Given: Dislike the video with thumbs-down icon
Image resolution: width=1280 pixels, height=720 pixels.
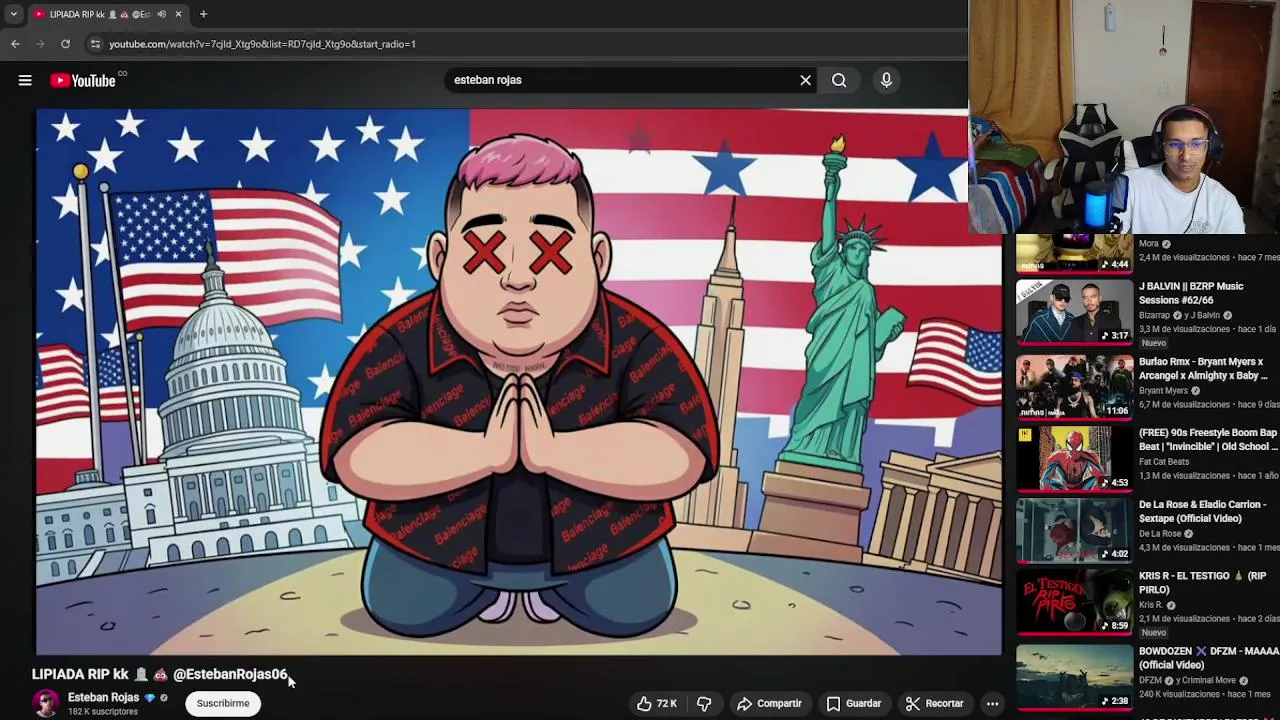Looking at the screenshot, I should [704, 704].
